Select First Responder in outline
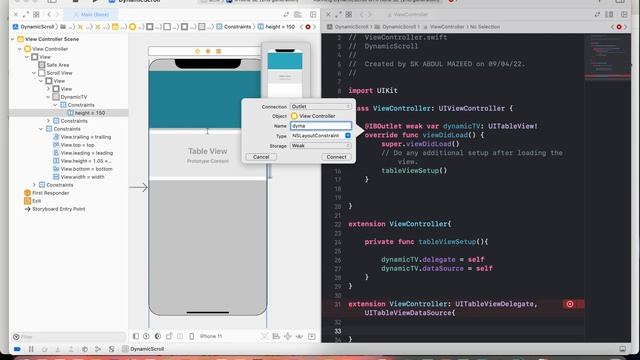 click(x=47, y=193)
